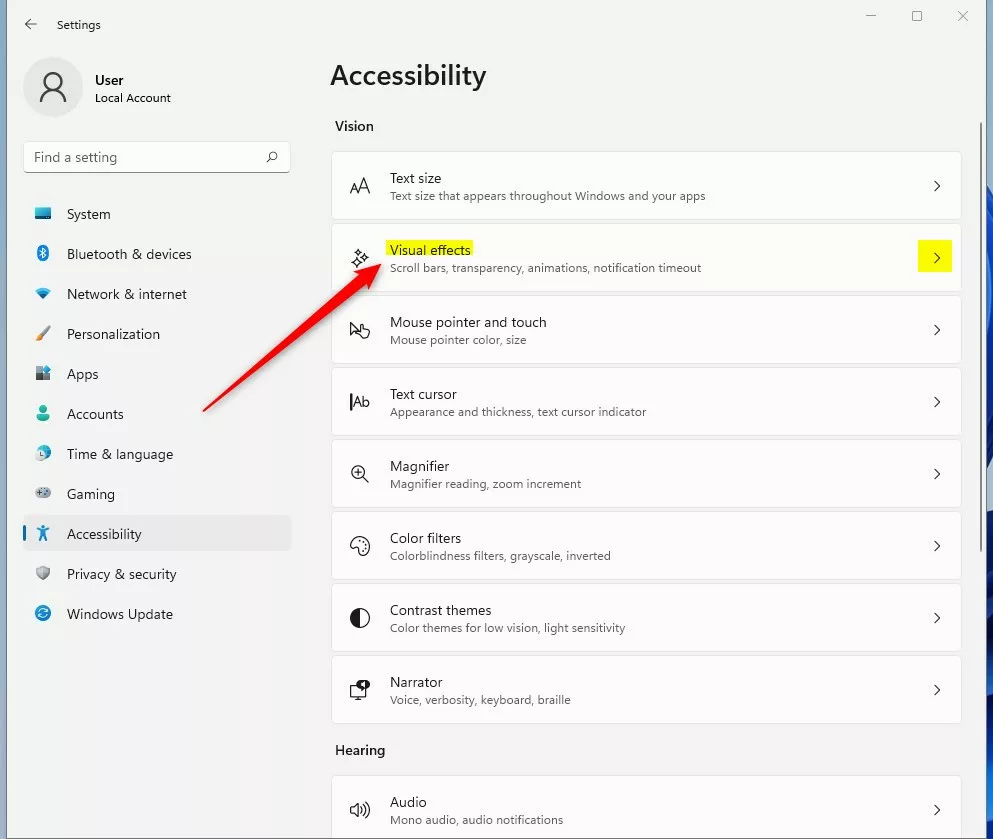Click the Find a setting search box

tap(157, 157)
